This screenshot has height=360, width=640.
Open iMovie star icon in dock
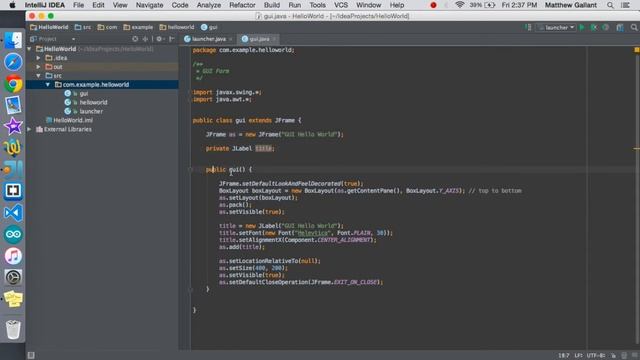[x=13, y=127]
